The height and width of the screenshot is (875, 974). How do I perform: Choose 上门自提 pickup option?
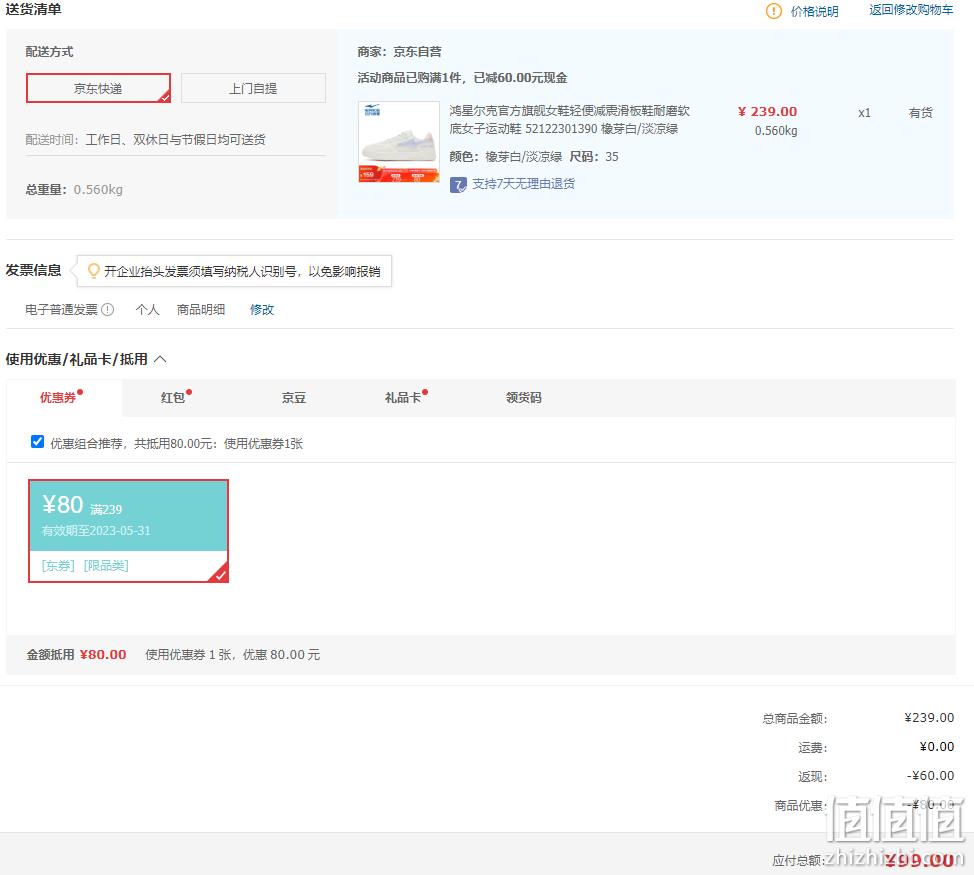pyautogui.click(x=253, y=88)
